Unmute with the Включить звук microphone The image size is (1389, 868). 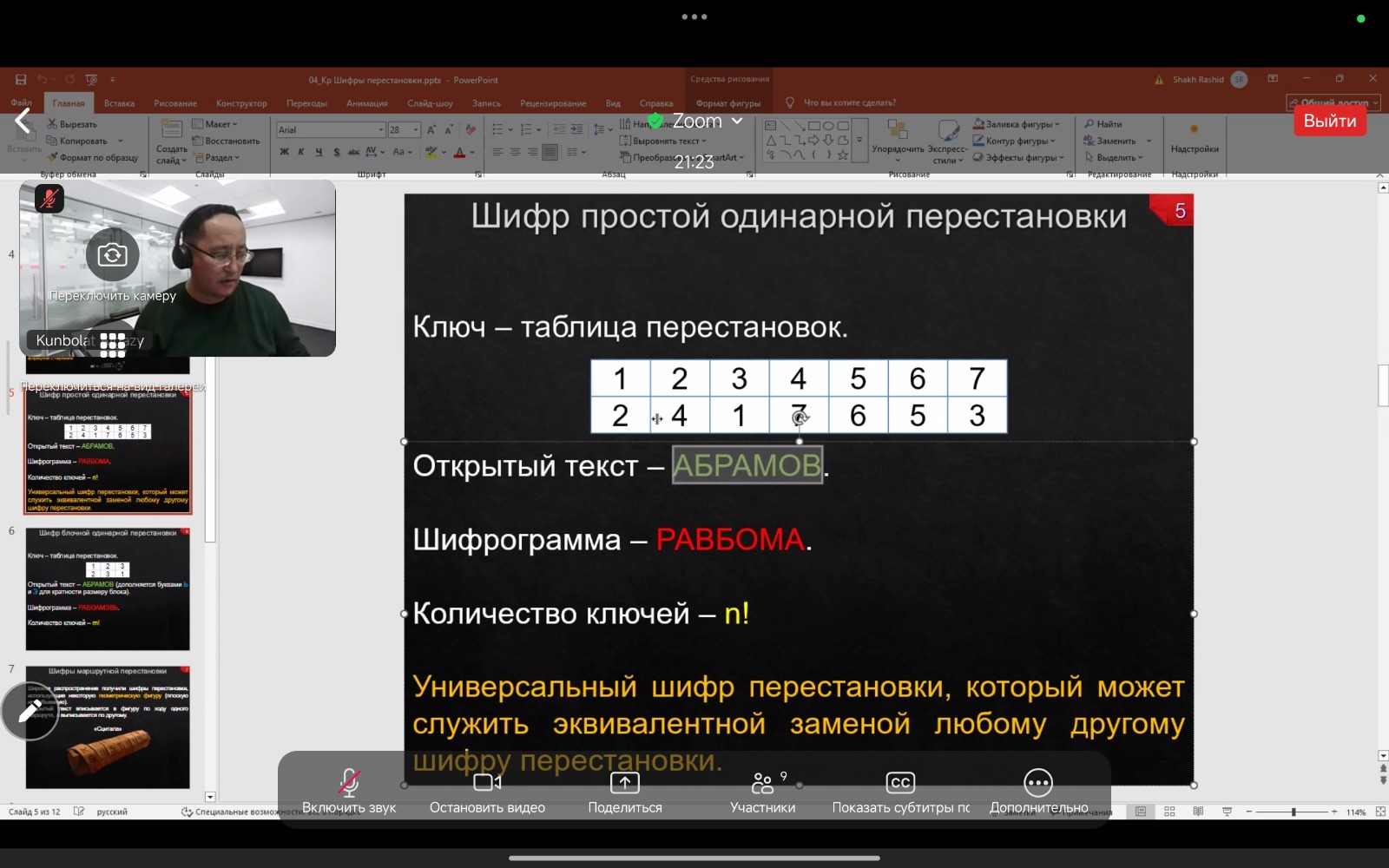[349, 783]
